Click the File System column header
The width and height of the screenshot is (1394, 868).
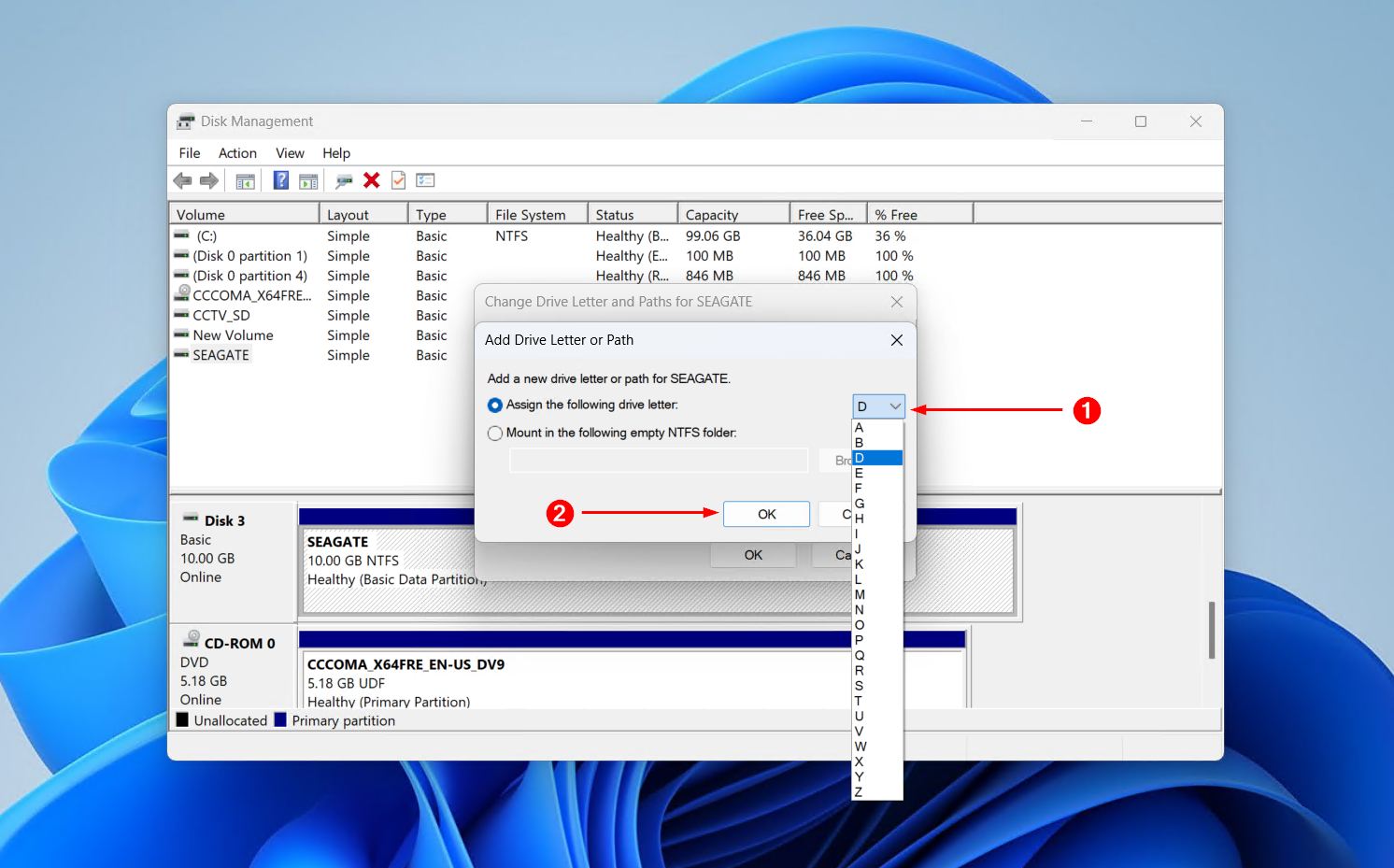[x=537, y=215]
